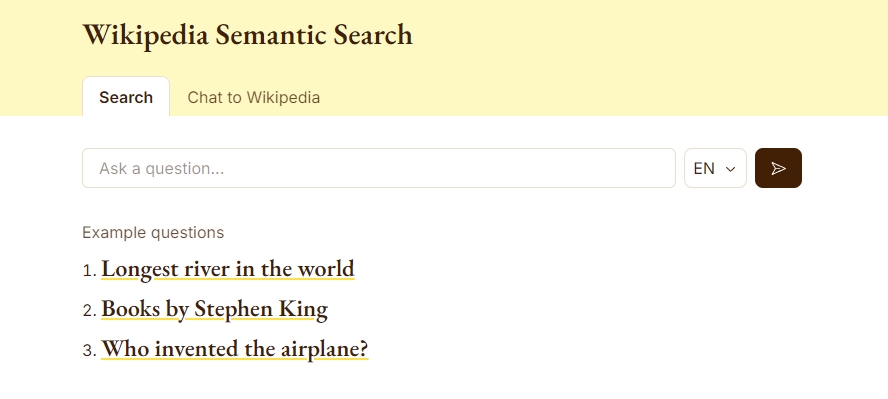This screenshot has height=399, width=888.
Task: Click the number 2 list marker
Action: [90, 311]
